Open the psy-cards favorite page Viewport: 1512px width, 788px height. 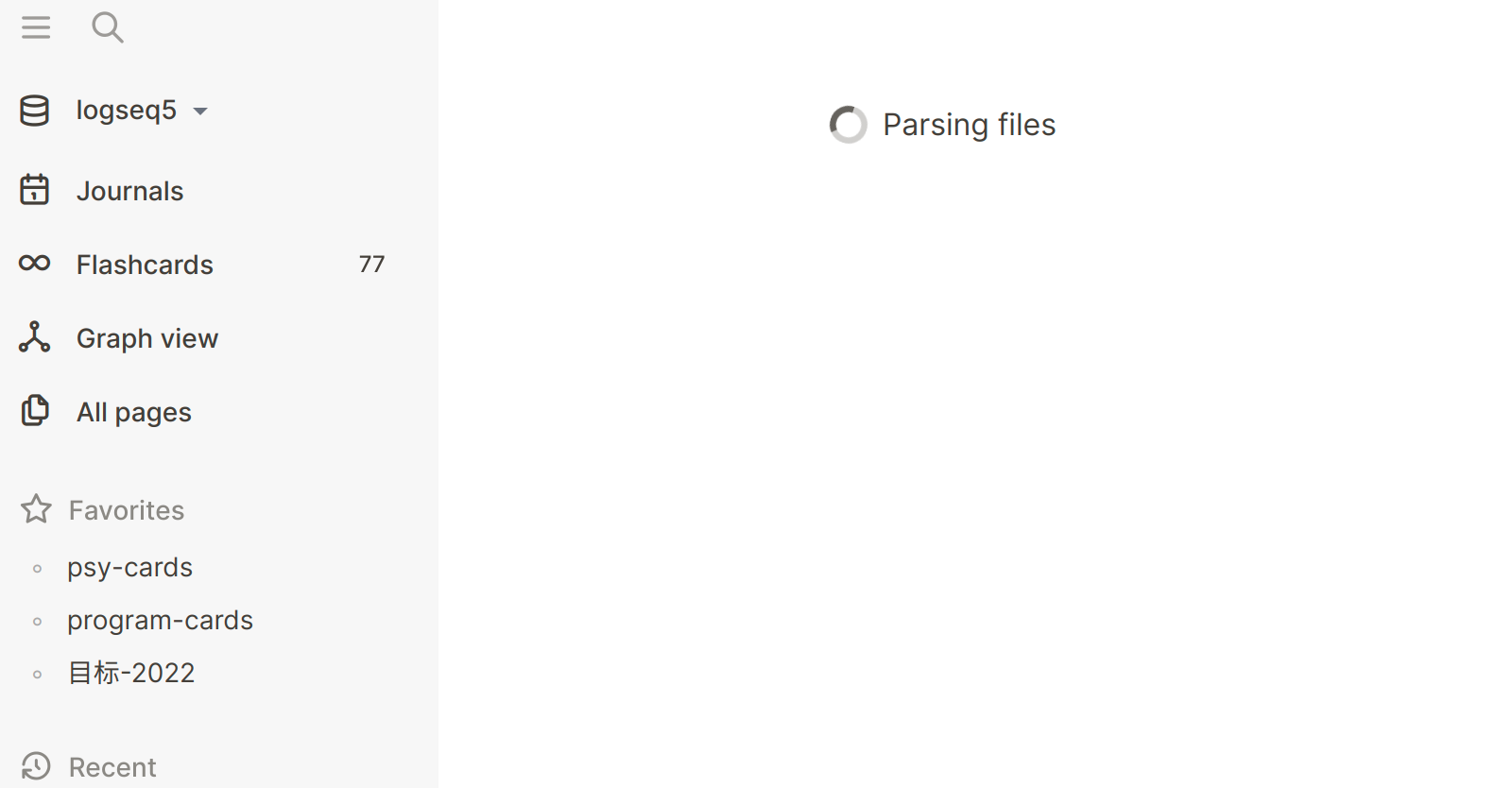[x=129, y=567]
